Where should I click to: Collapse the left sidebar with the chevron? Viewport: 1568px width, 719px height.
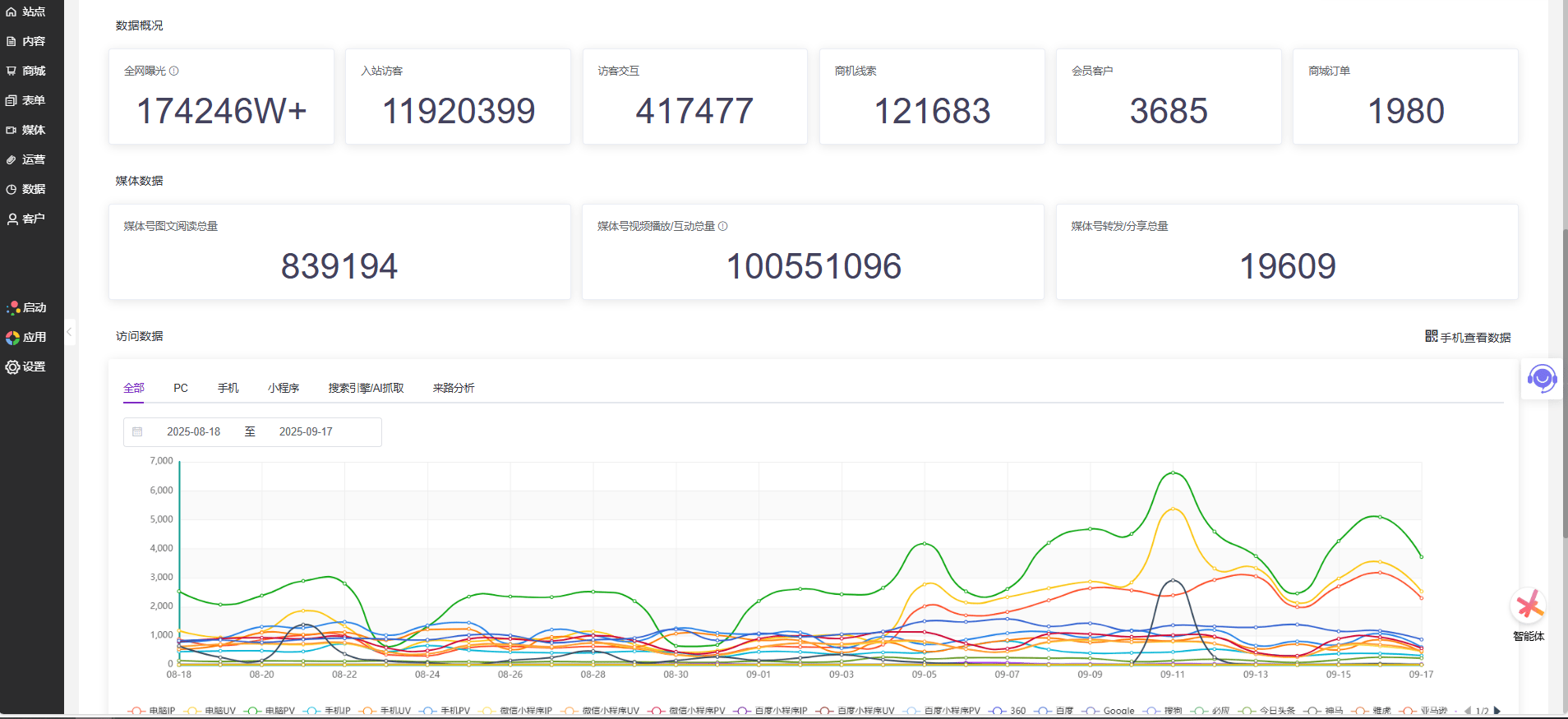tap(70, 332)
